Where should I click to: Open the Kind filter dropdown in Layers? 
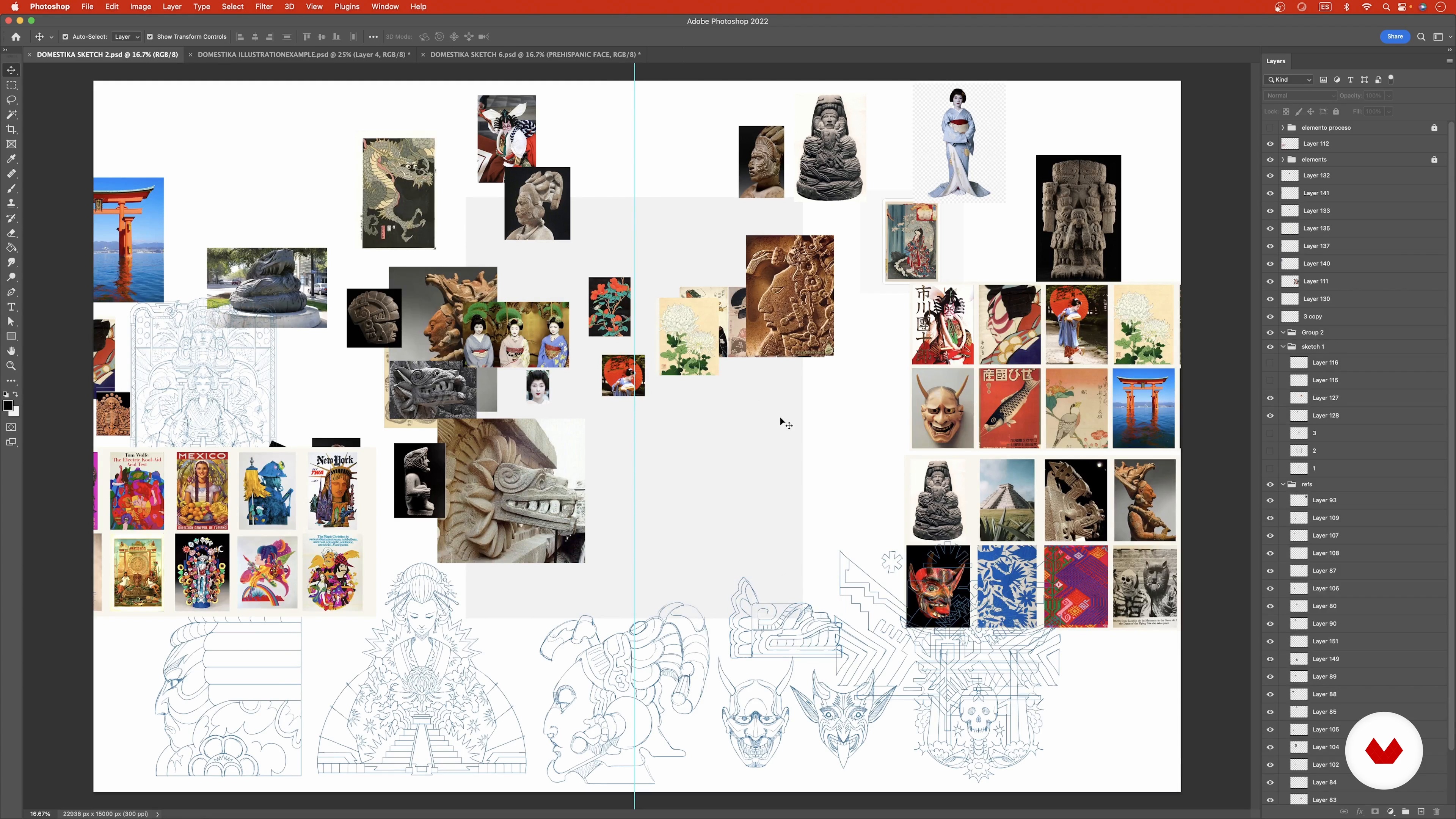[x=1289, y=80]
